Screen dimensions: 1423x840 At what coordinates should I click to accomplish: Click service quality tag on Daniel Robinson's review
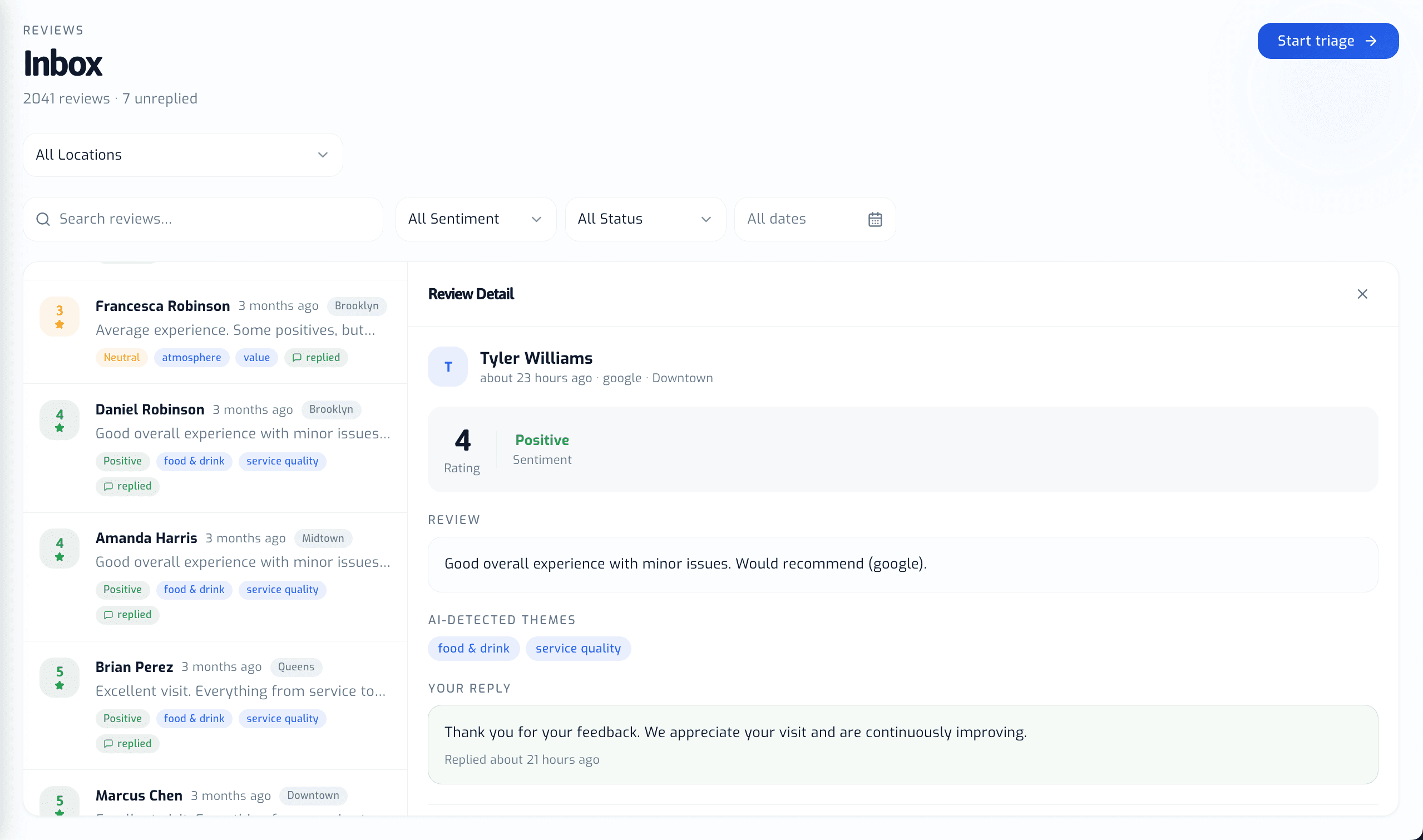(283, 461)
